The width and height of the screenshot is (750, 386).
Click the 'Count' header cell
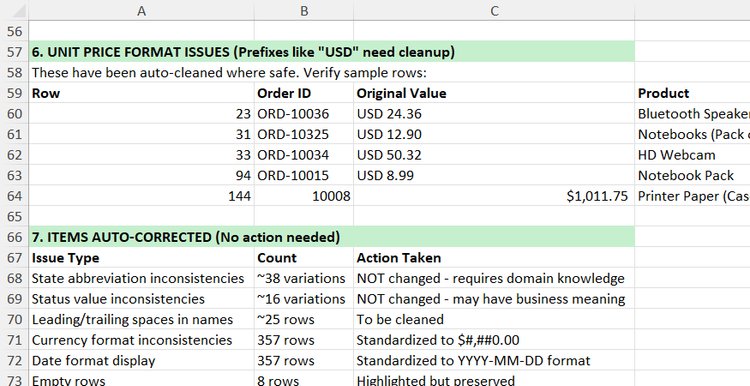click(x=304, y=258)
